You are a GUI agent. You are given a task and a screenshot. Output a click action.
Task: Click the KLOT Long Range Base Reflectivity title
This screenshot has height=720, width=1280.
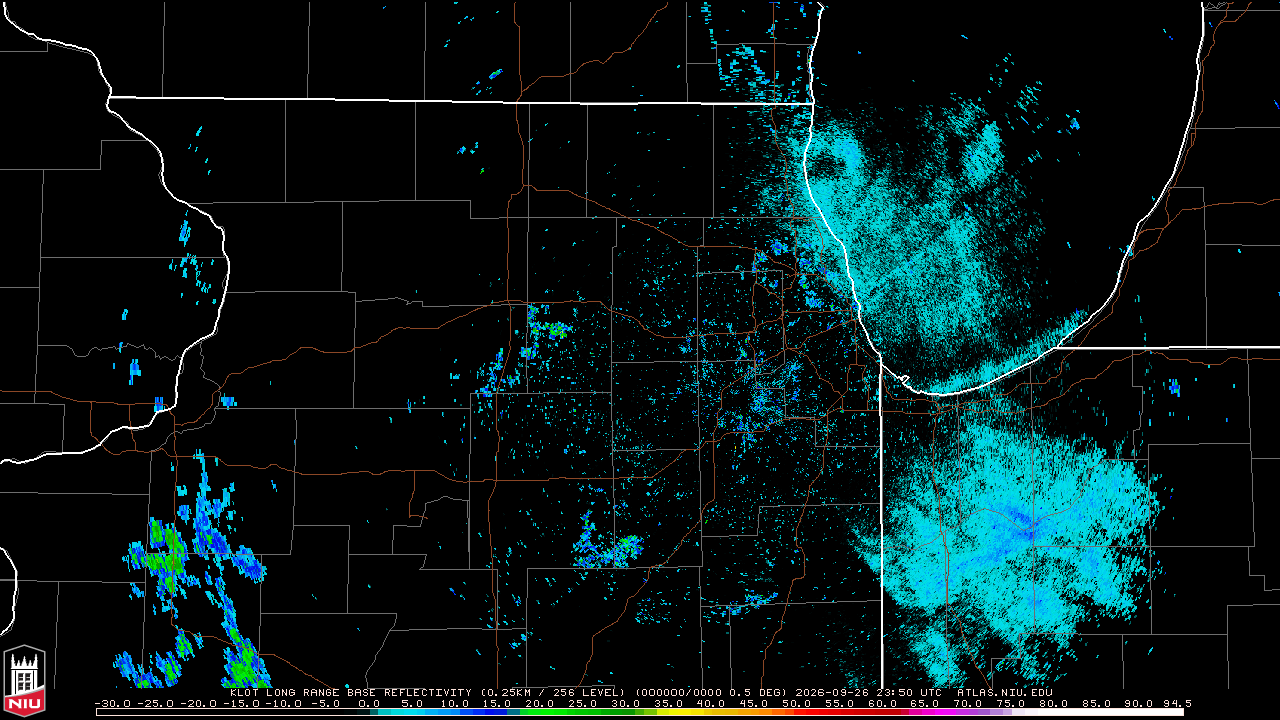coord(351,692)
